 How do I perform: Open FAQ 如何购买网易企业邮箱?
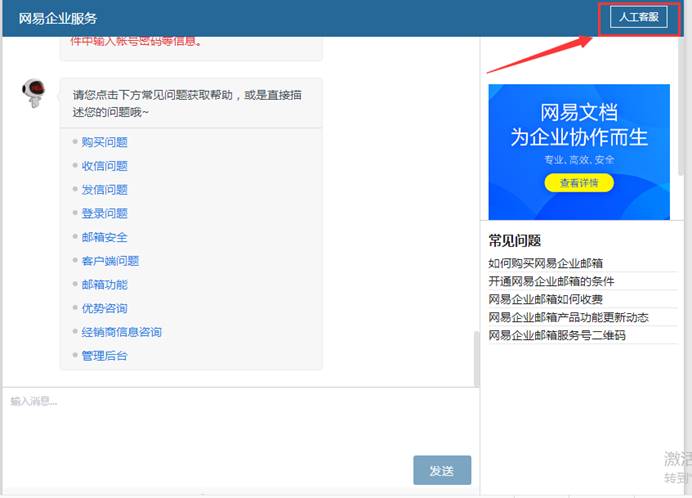(545, 264)
